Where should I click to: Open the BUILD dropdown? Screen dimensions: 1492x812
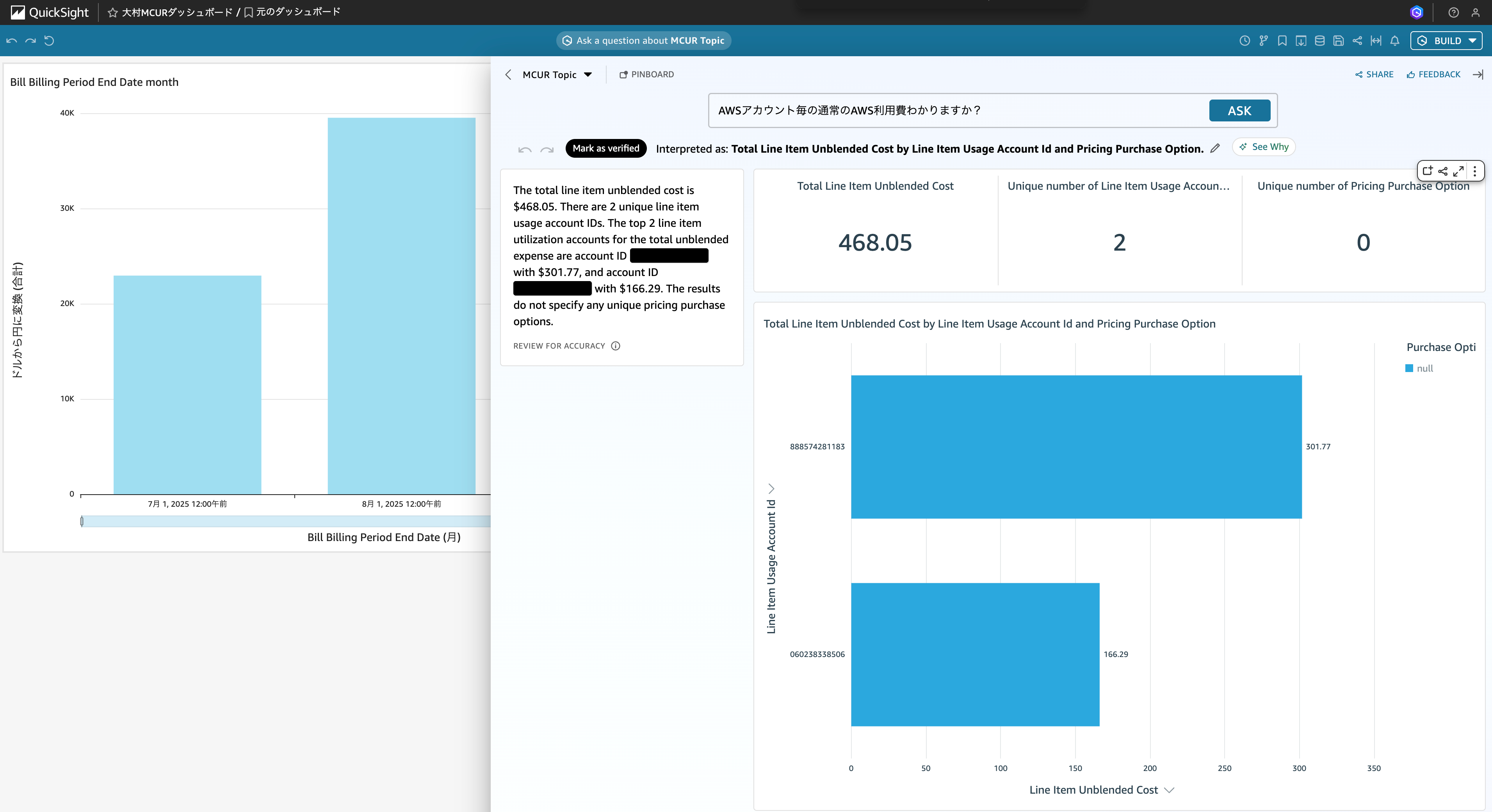1446,41
